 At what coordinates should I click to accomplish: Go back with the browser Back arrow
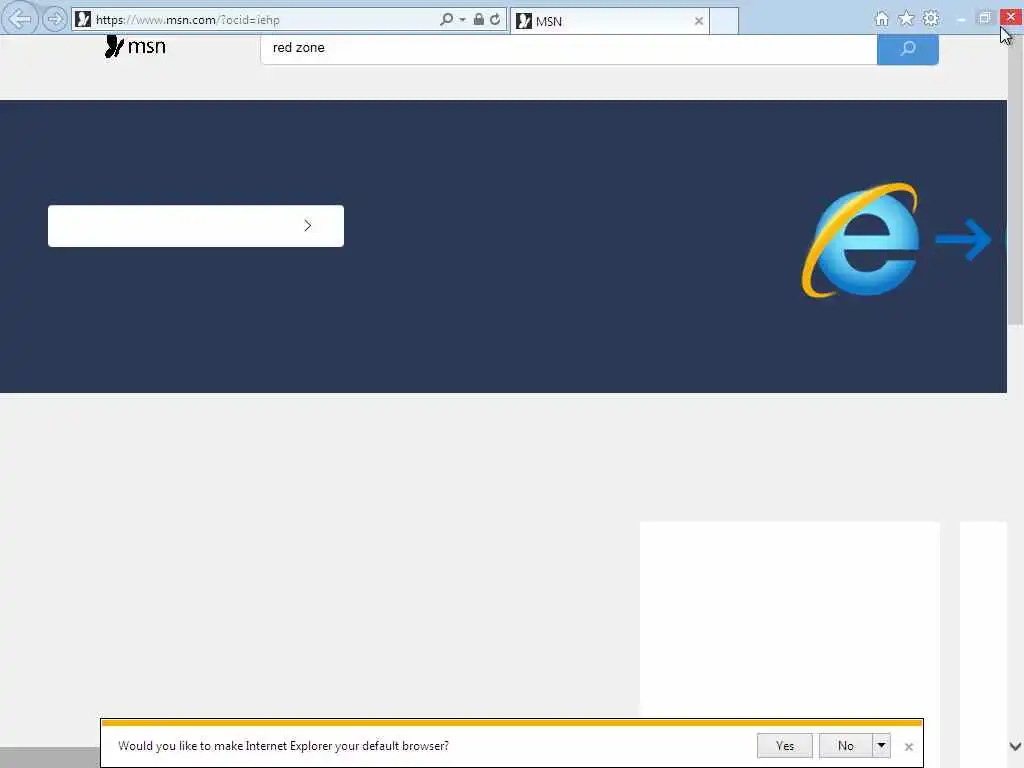(x=20, y=19)
